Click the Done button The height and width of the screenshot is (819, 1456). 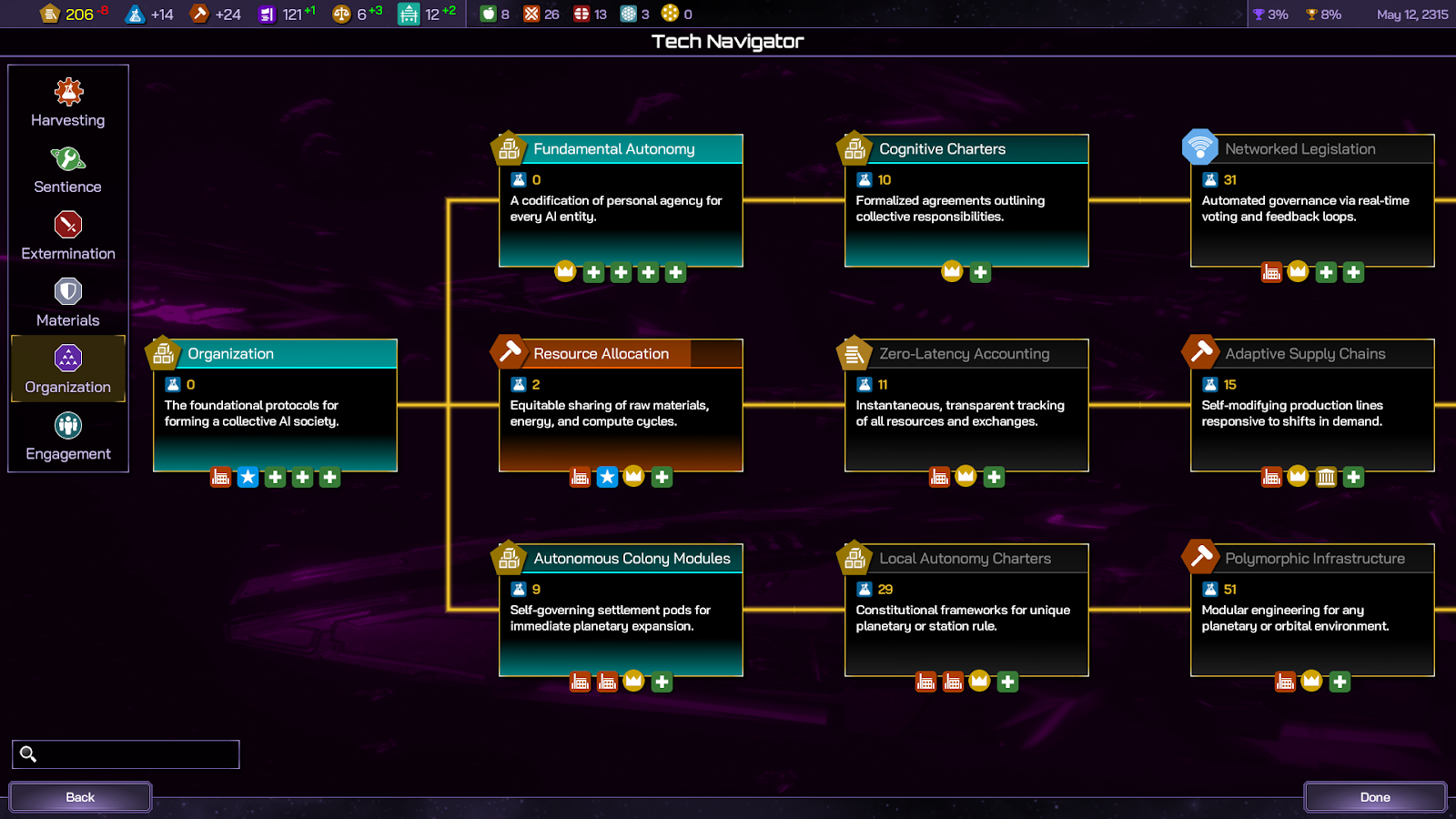pyautogui.click(x=1375, y=797)
